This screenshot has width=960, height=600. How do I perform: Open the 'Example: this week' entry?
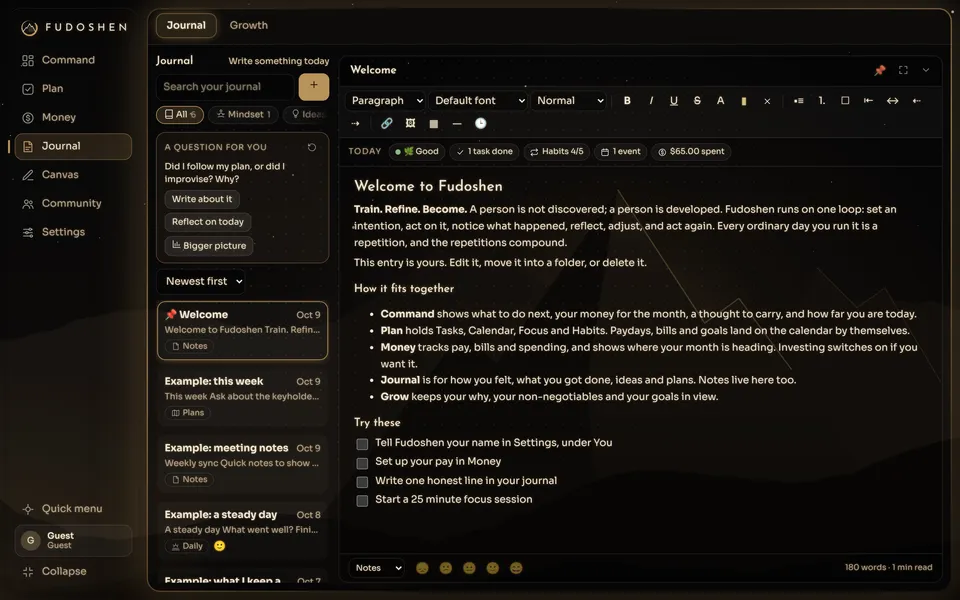click(242, 396)
